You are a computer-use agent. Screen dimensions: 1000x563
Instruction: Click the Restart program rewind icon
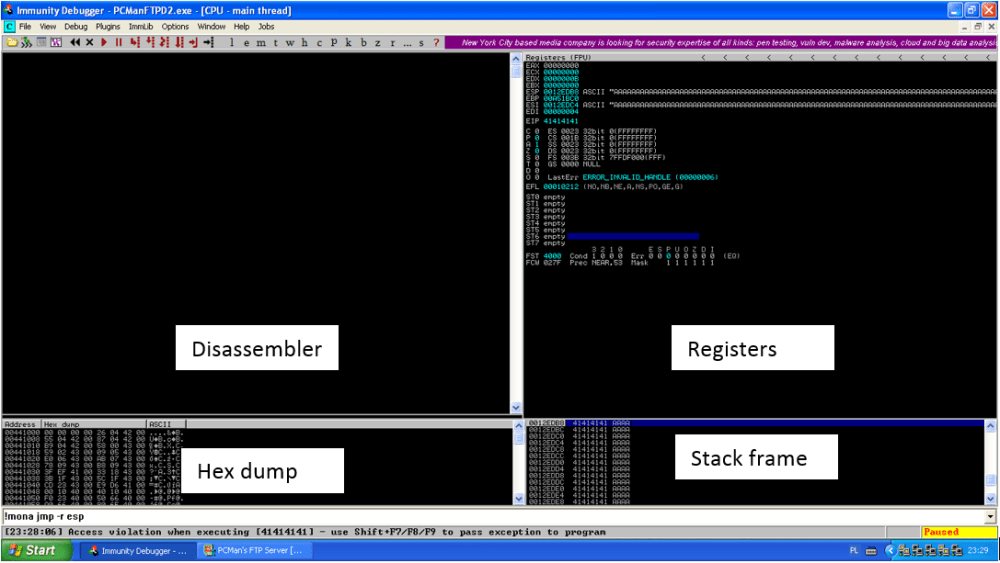pyautogui.click(x=75, y=43)
